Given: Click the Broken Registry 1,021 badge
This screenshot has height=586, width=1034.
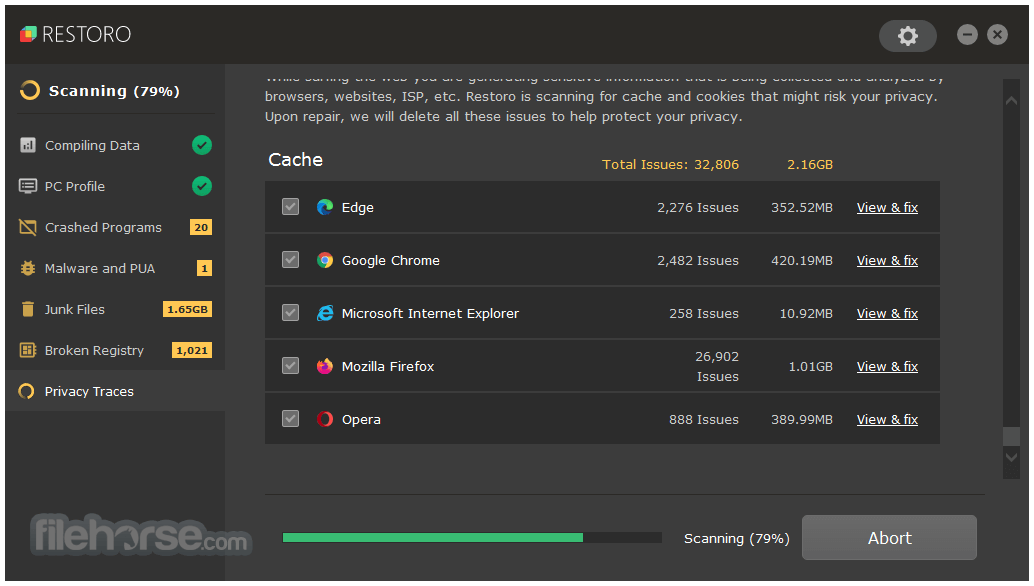Looking at the screenshot, I should click(192, 350).
